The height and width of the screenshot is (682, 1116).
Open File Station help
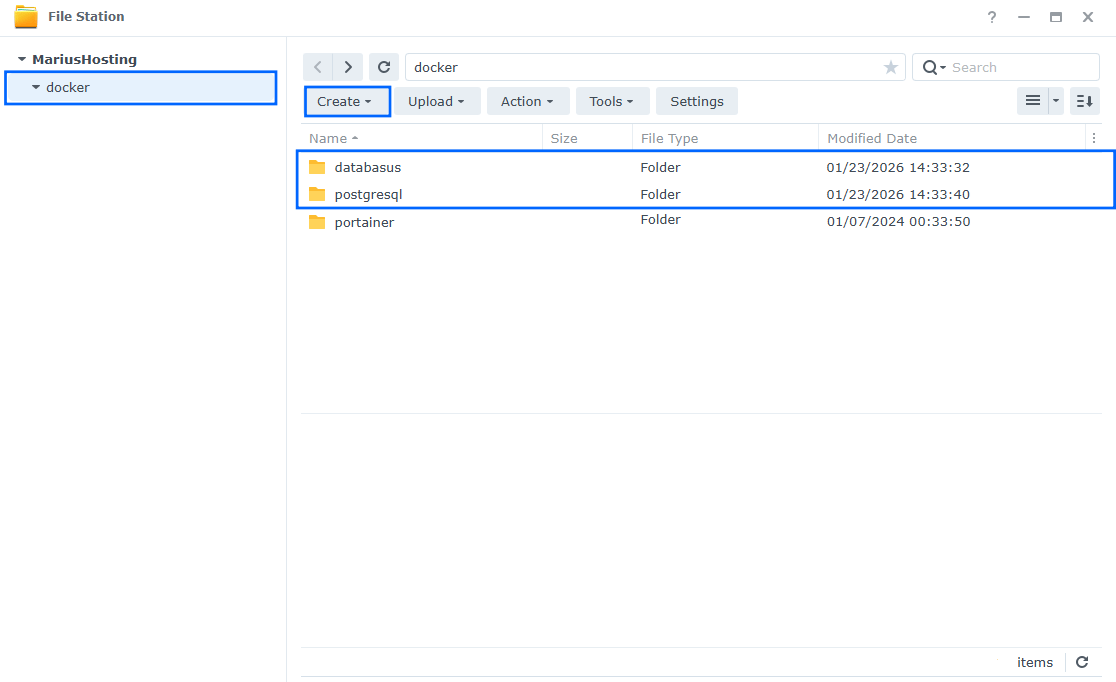pyautogui.click(x=991, y=17)
